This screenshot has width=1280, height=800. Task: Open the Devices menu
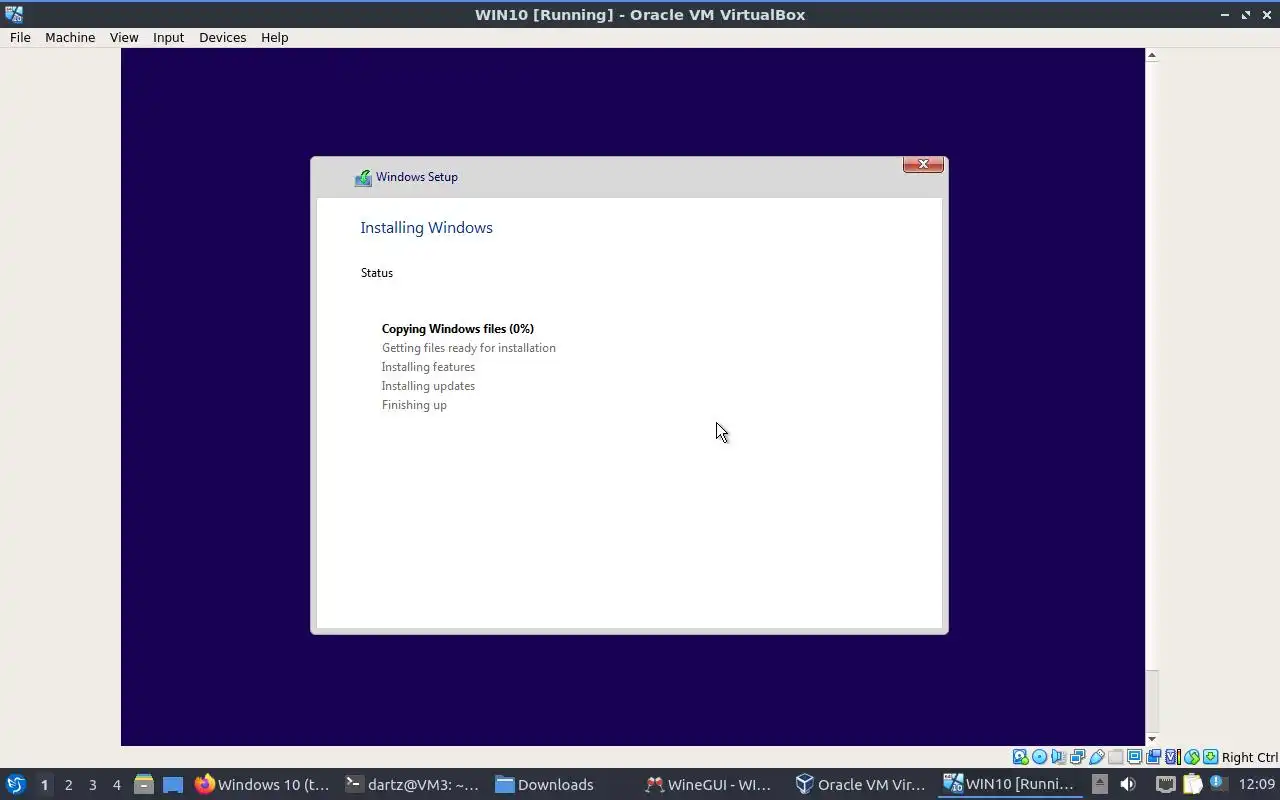point(222,37)
